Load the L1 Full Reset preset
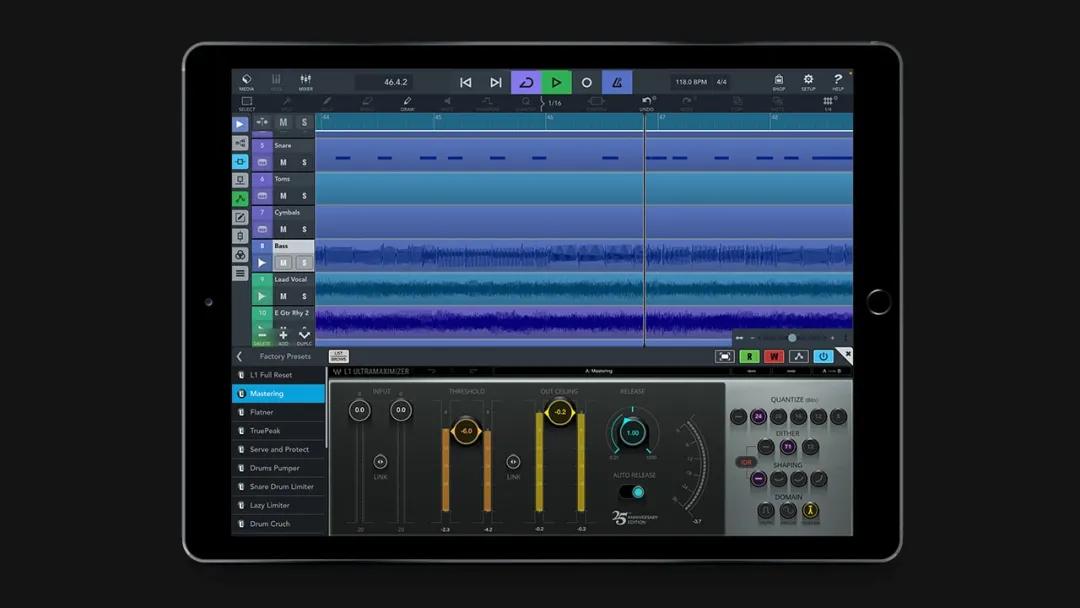Viewport: 1080px width, 608px height. [x=279, y=375]
